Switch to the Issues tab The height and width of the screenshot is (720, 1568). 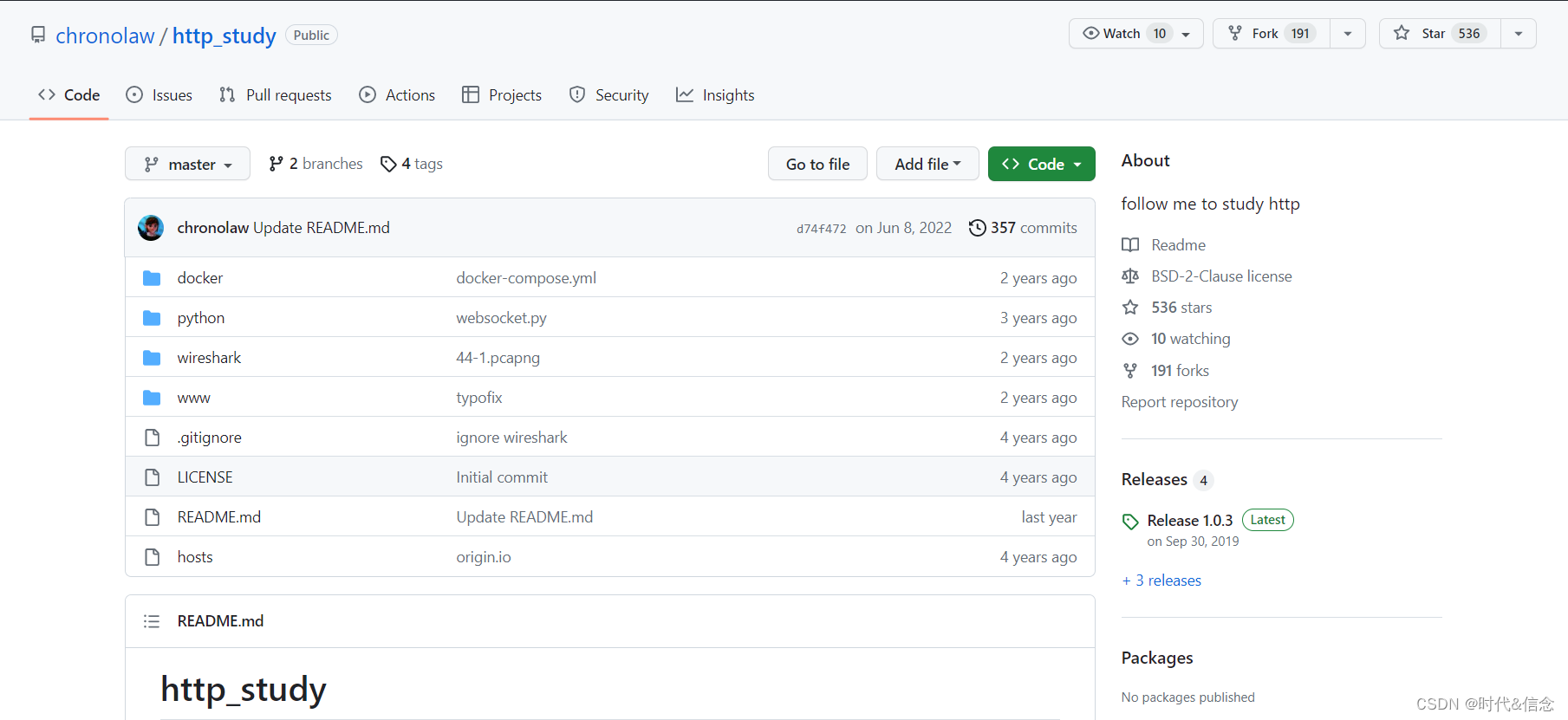(x=159, y=95)
